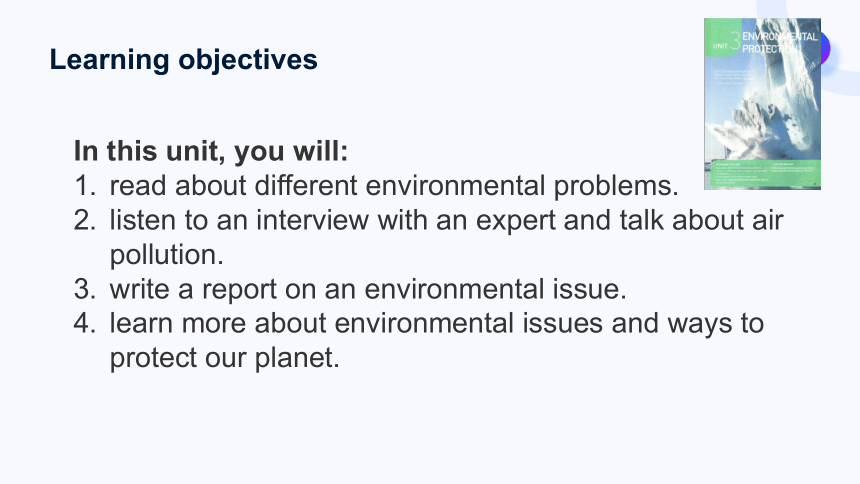The image size is (860, 484).
Task: Select the "Learning objectives" slide title
Action: pyautogui.click(x=184, y=59)
